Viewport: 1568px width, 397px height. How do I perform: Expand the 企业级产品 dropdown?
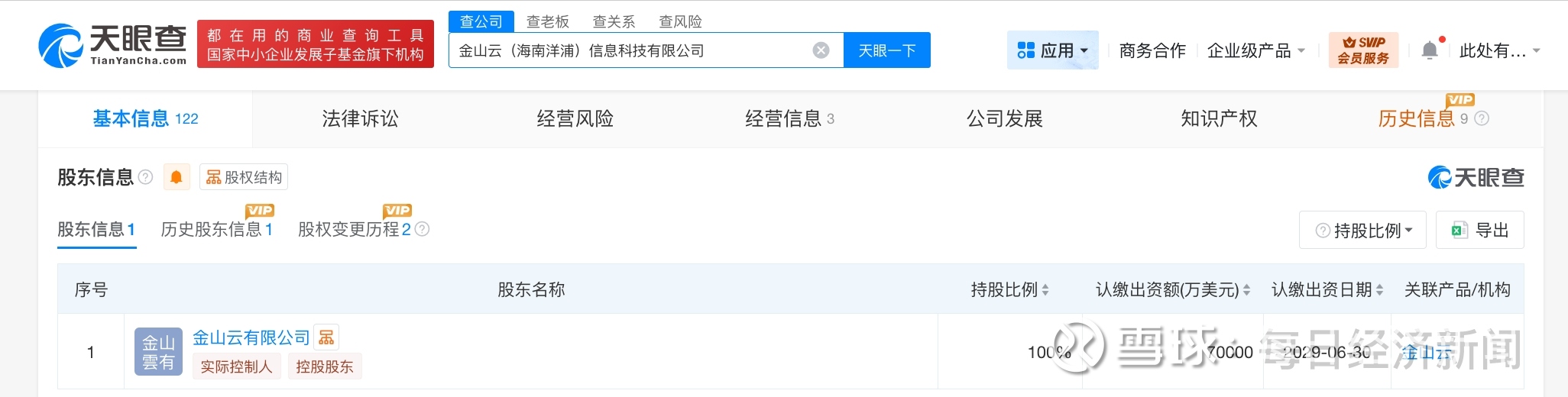click(1255, 50)
